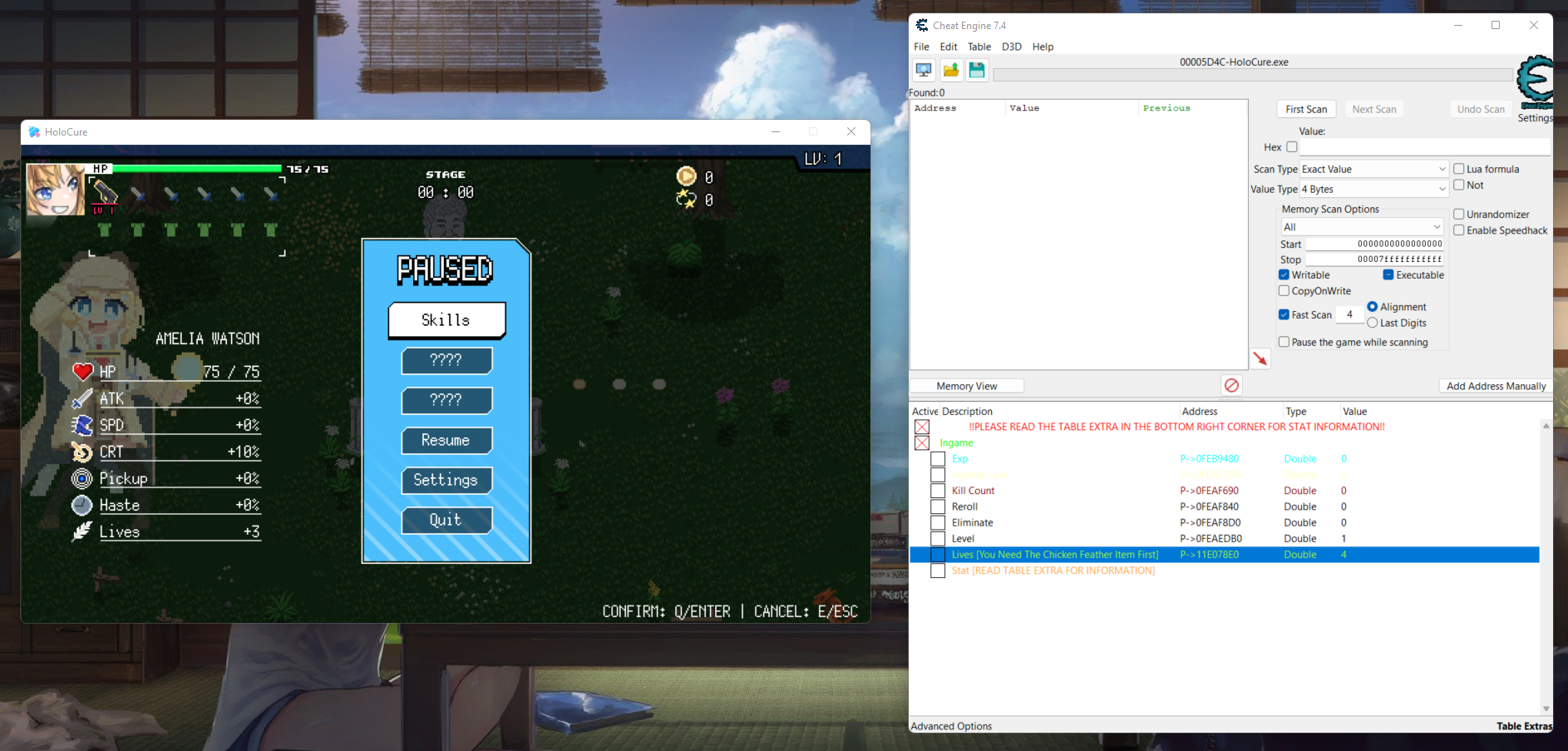Image resolution: width=1568 pixels, height=751 pixels.
Task: Open the Scan Type dropdown
Action: coord(1375,169)
